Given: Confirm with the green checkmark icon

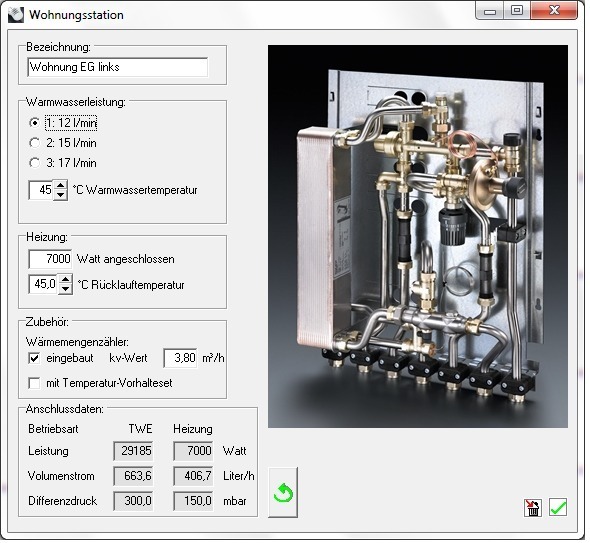Looking at the screenshot, I should click(558, 507).
